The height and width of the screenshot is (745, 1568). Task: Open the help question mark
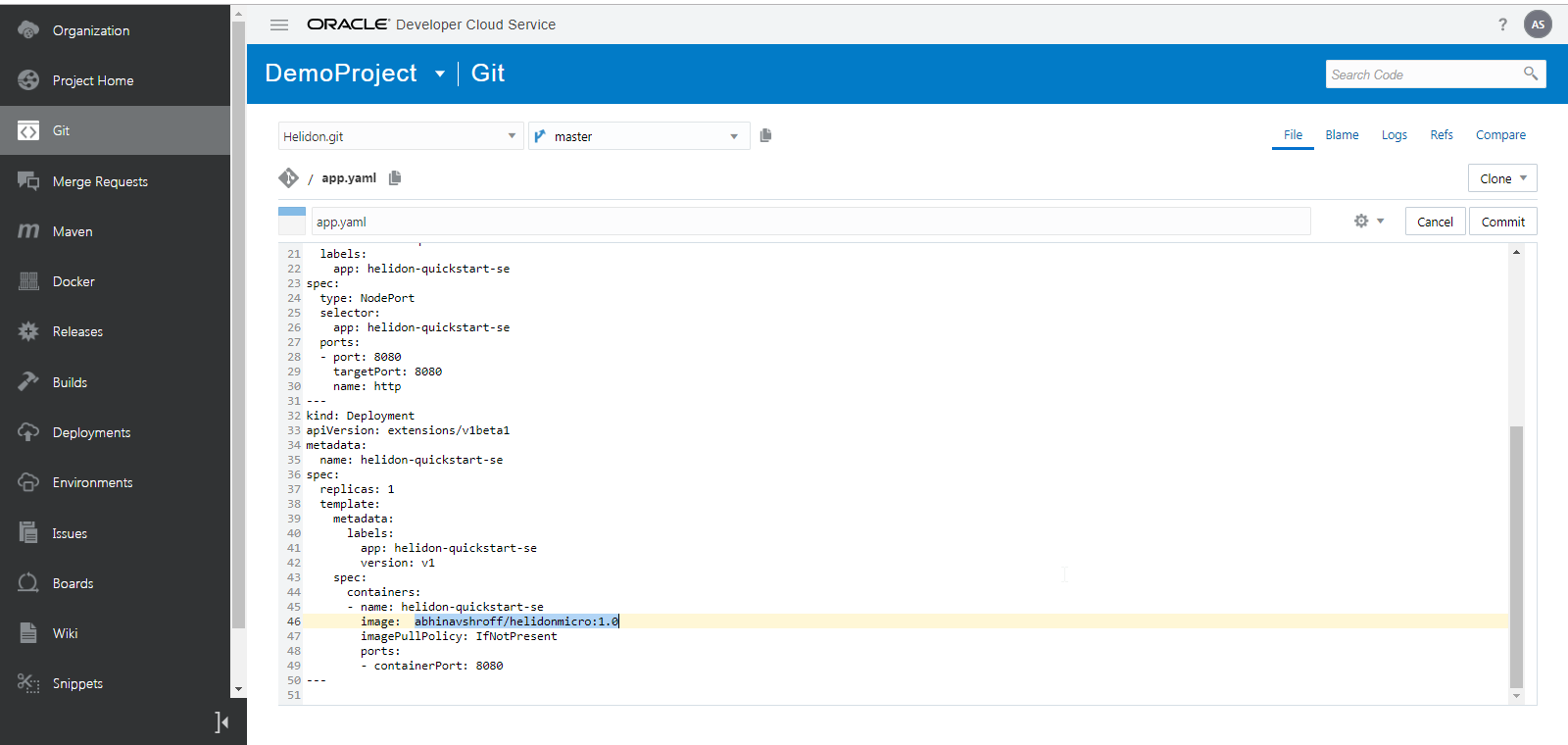point(1502,25)
